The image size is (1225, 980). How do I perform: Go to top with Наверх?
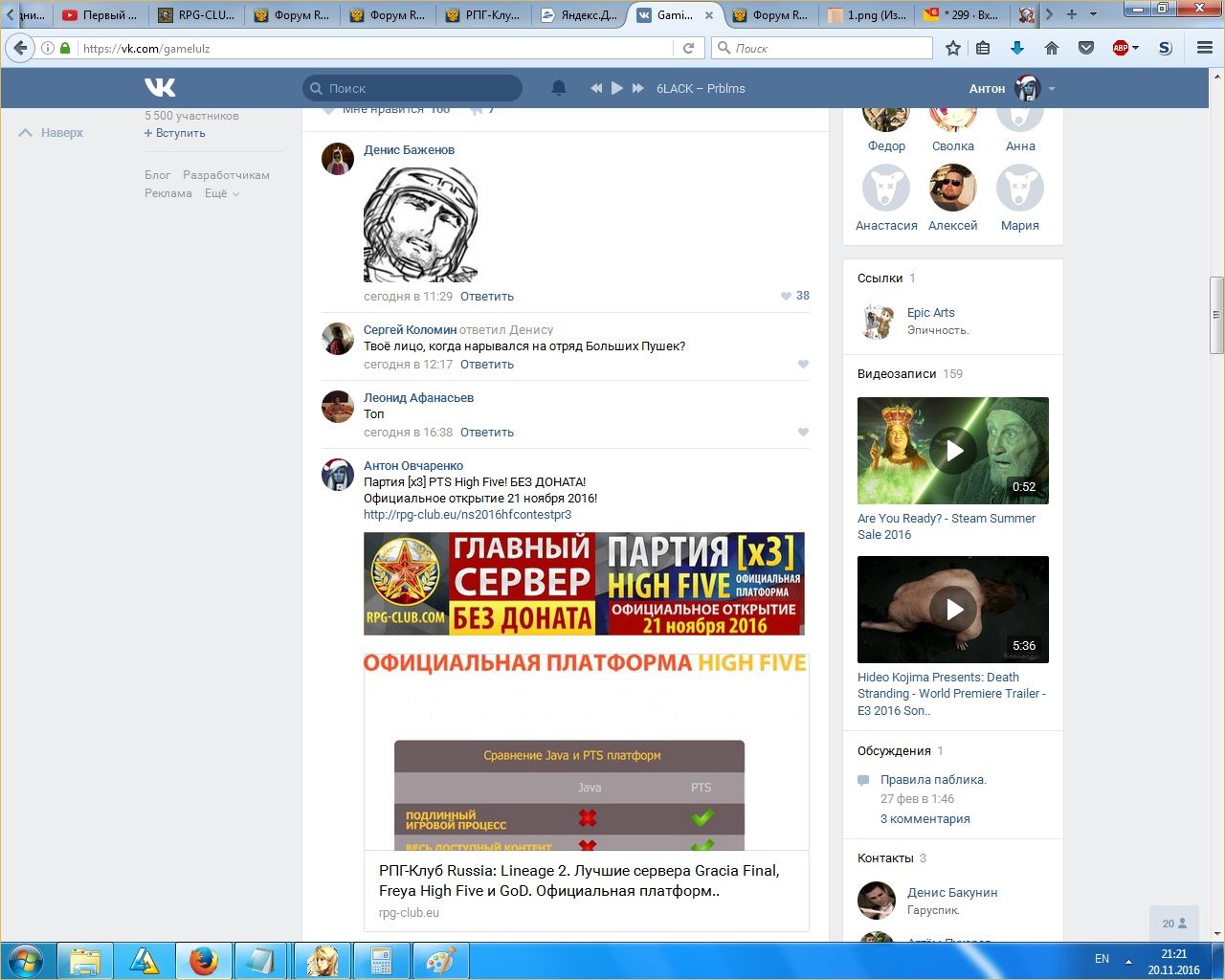point(52,133)
